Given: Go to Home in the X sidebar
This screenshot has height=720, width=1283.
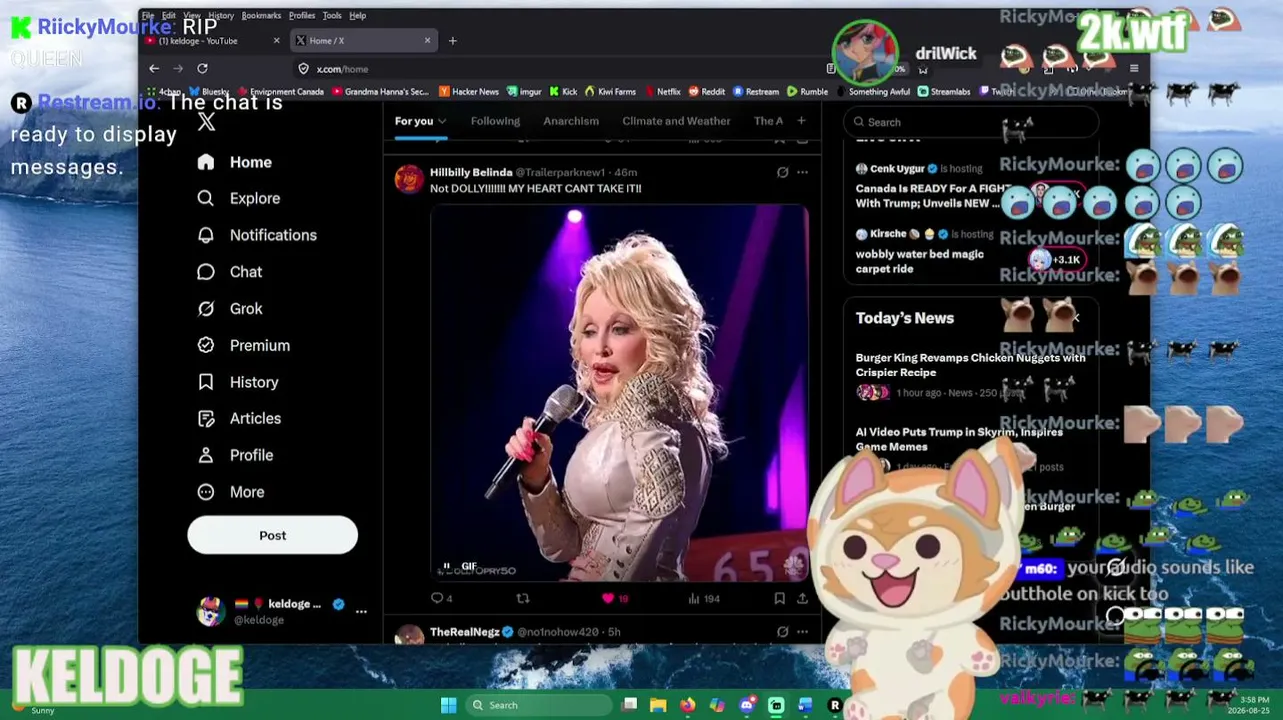Looking at the screenshot, I should tap(235, 162).
